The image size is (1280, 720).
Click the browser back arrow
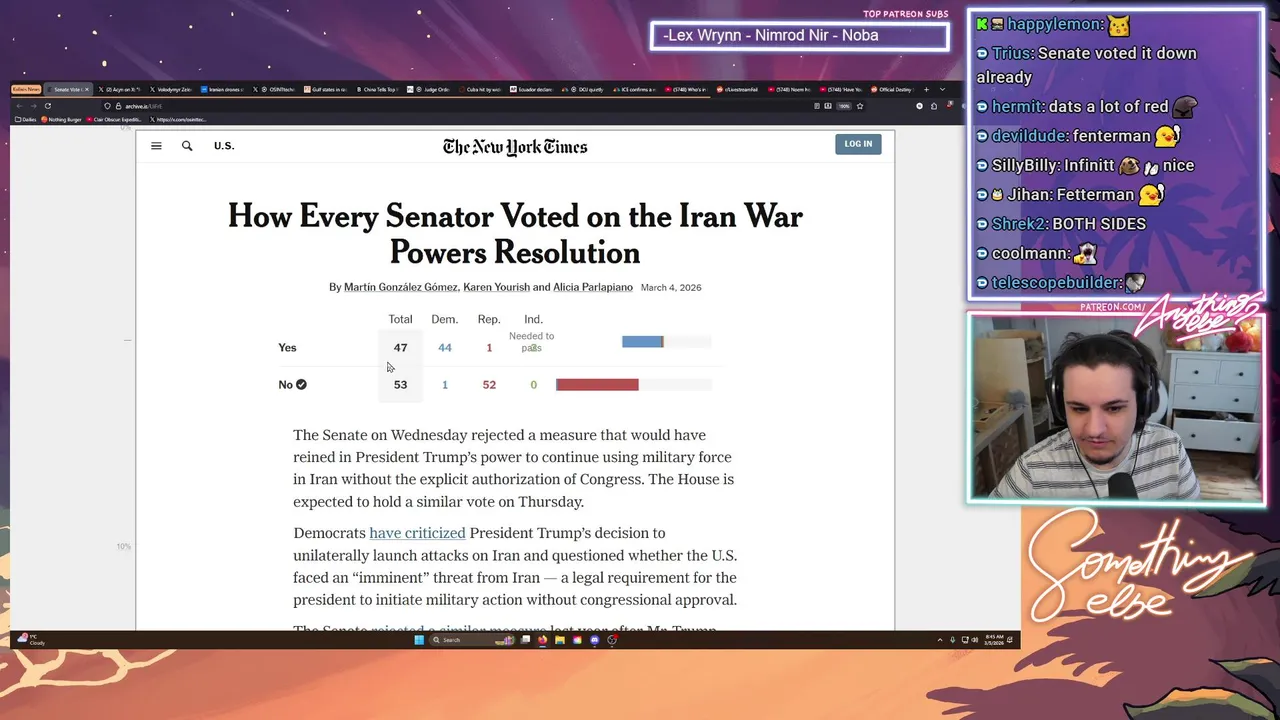[x=18, y=106]
